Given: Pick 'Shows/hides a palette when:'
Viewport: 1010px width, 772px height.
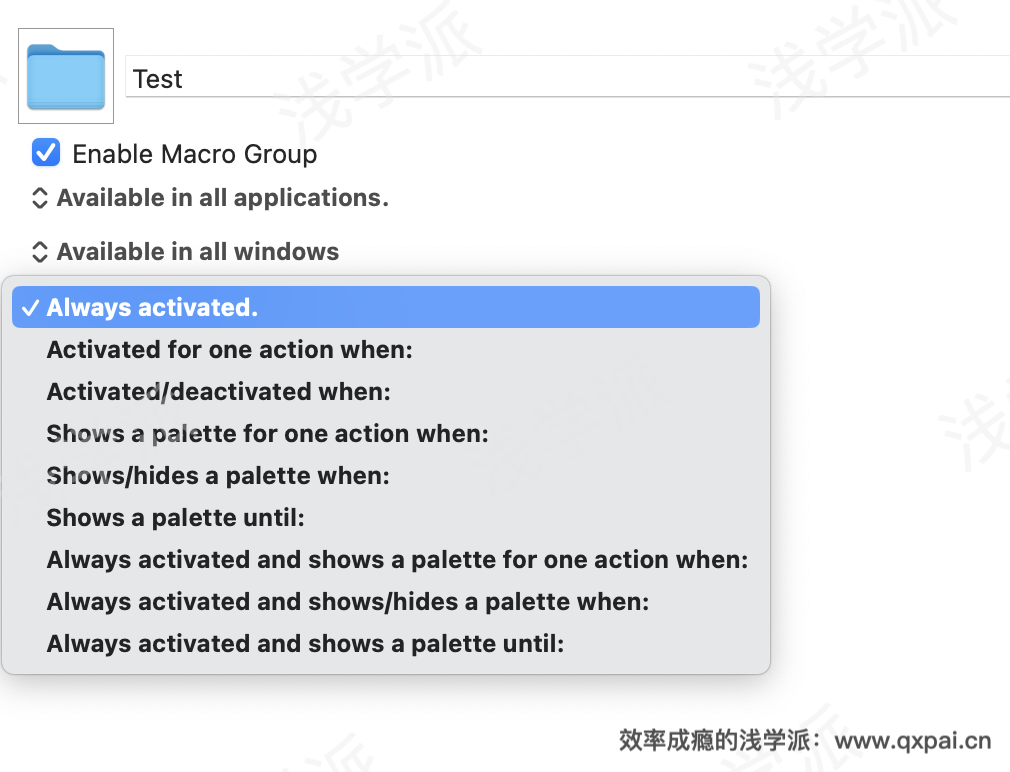Looking at the screenshot, I should coord(217,476).
